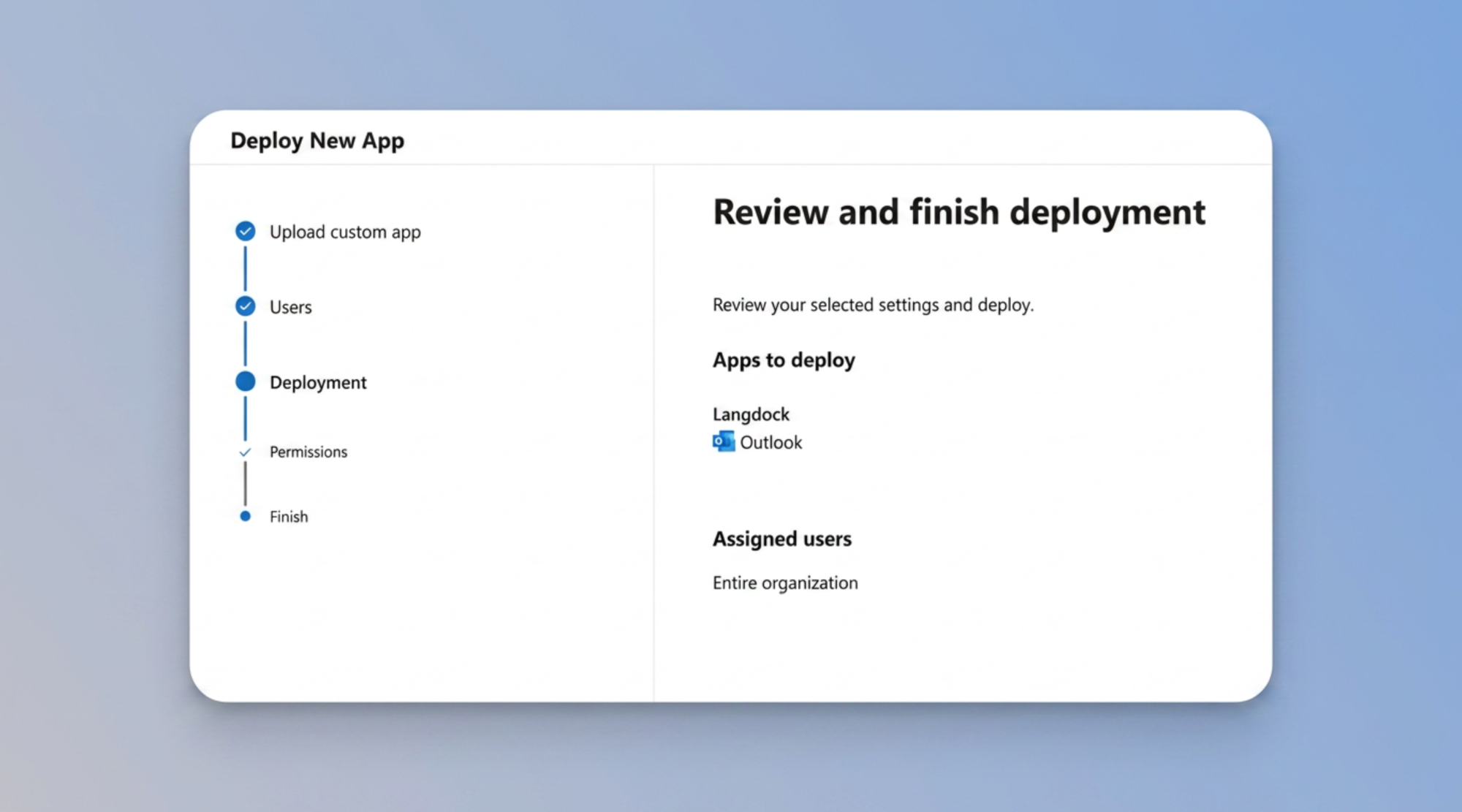Jump to the Finish sub-step

(289, 517)
